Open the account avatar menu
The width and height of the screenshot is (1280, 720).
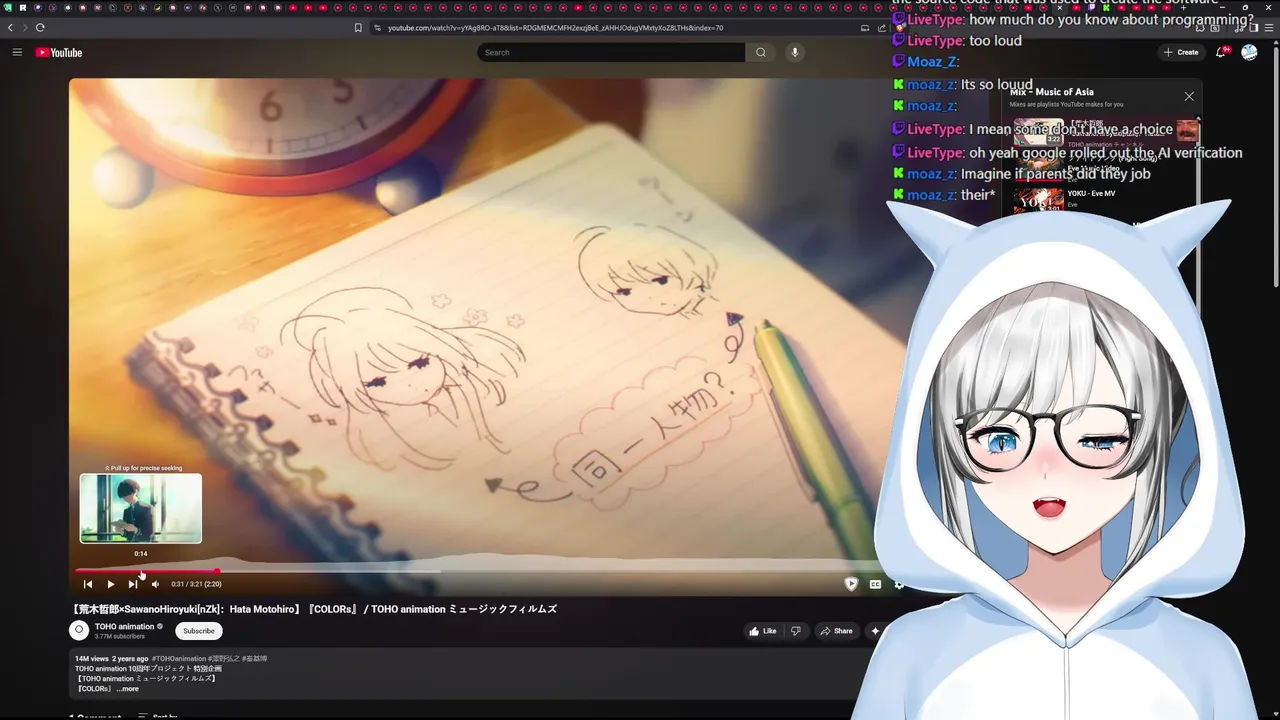tap(1249, 52)
